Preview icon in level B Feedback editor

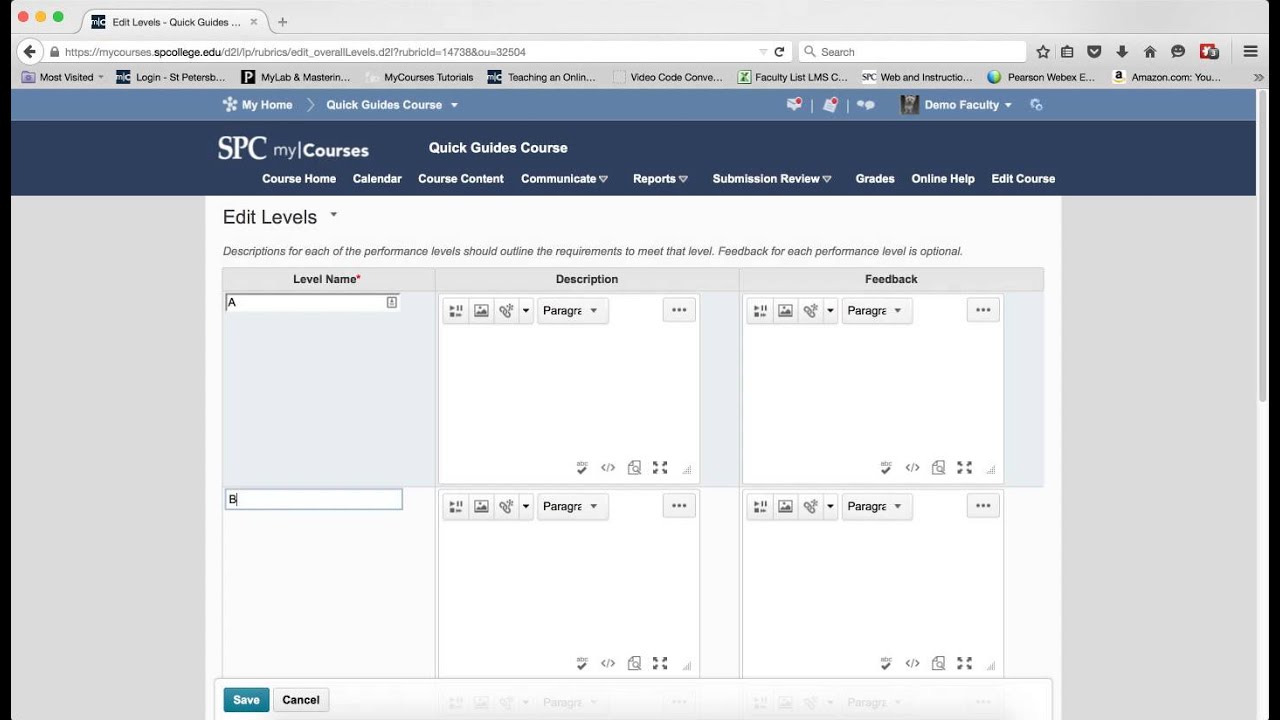938,663
